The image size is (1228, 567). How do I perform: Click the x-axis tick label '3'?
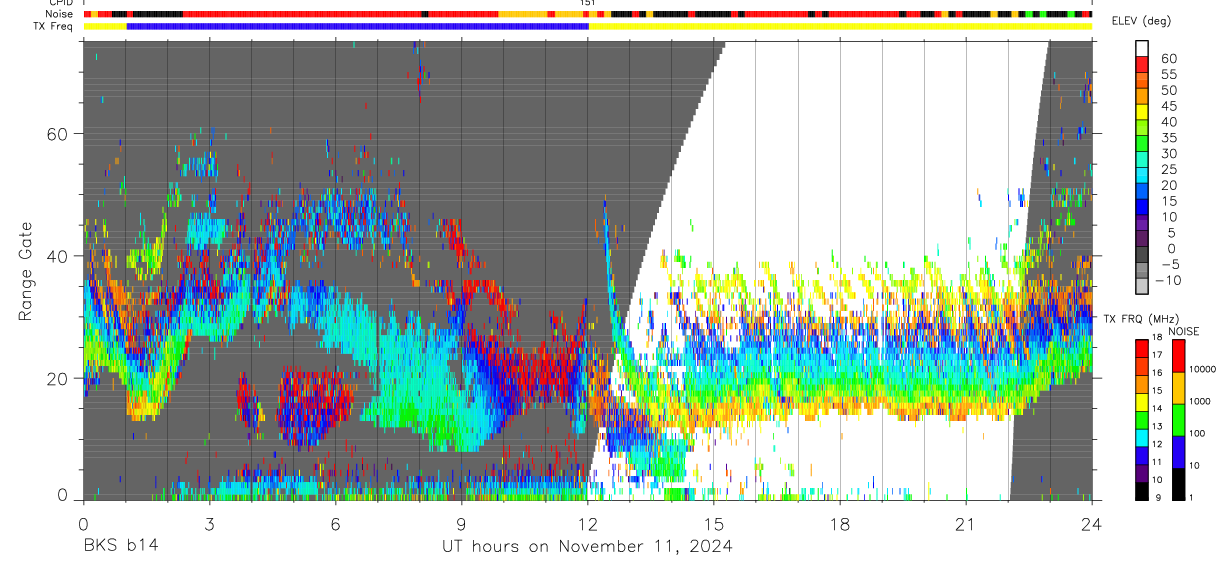tap(209, 525)
